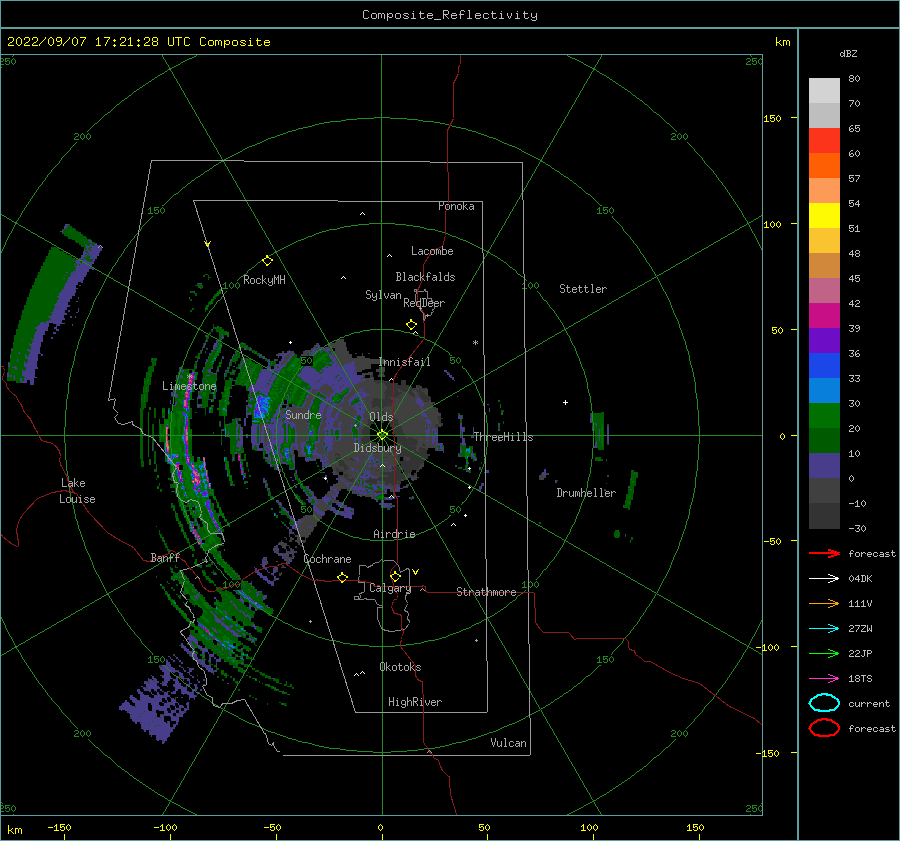Click the Didsbury town label

click(x=377, y=448)
